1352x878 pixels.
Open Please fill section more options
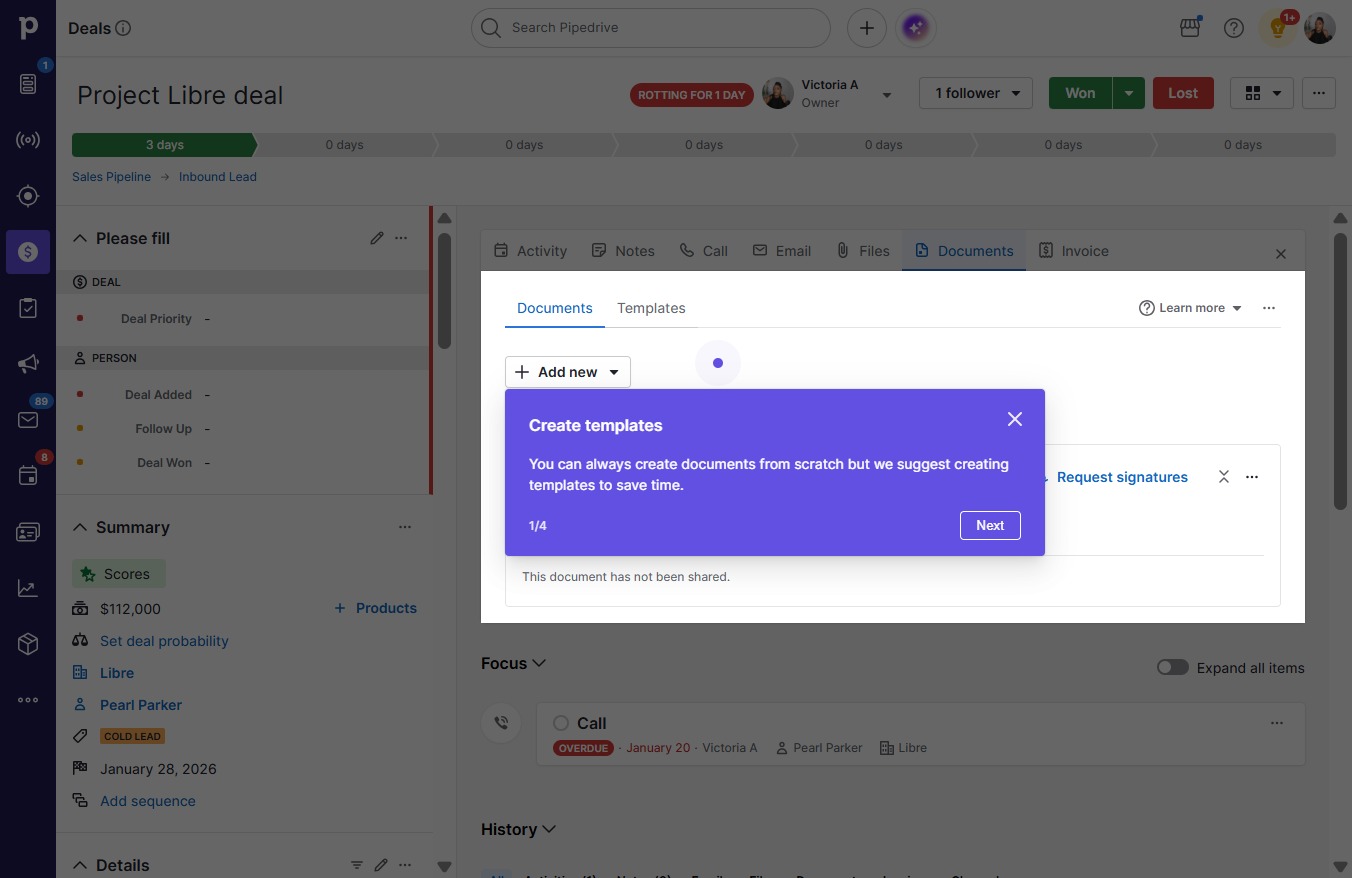point(401,238)
